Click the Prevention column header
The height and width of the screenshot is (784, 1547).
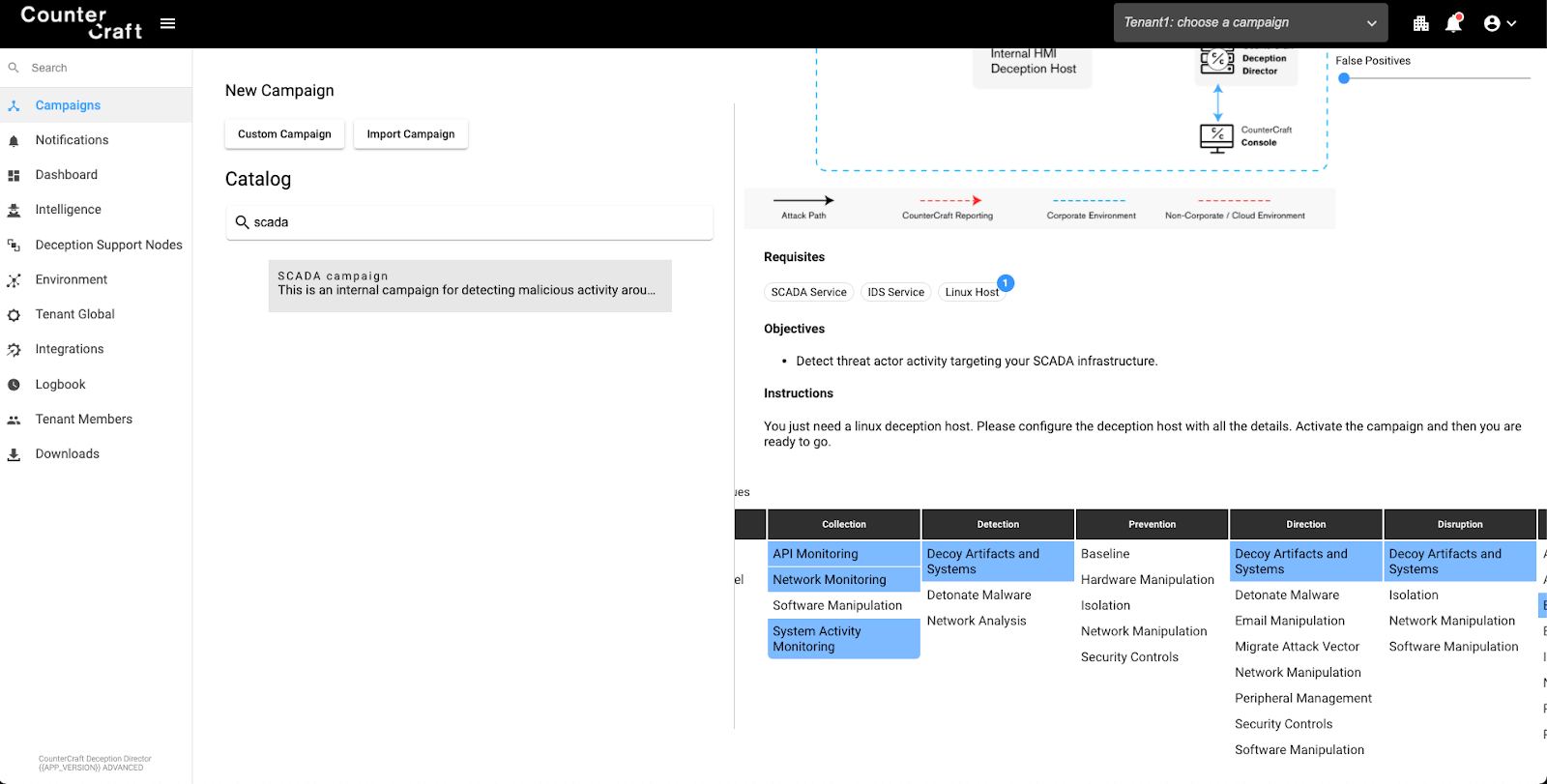[1153, 524]
